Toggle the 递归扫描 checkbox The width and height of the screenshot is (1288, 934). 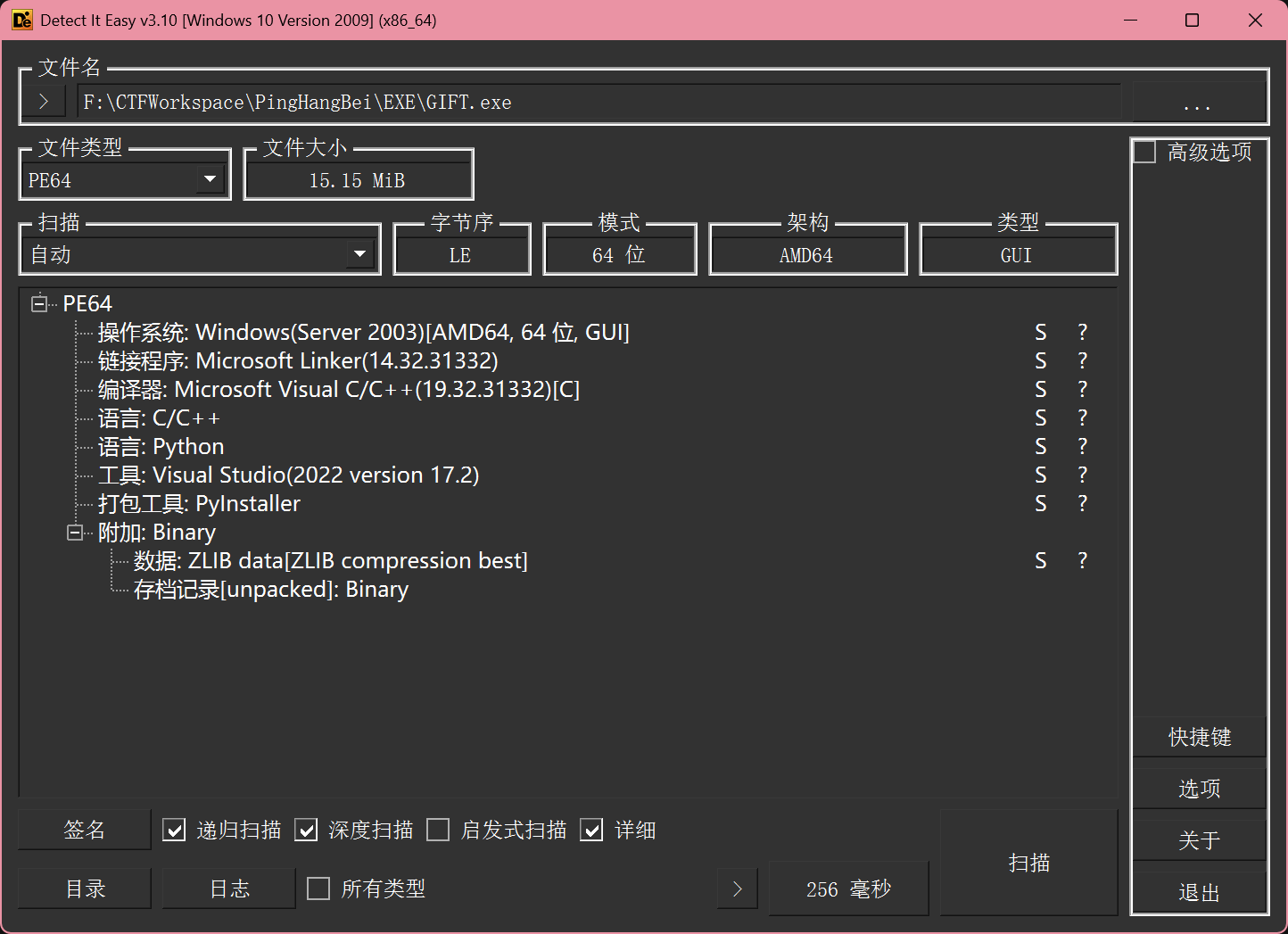click(x=174, y=831)
